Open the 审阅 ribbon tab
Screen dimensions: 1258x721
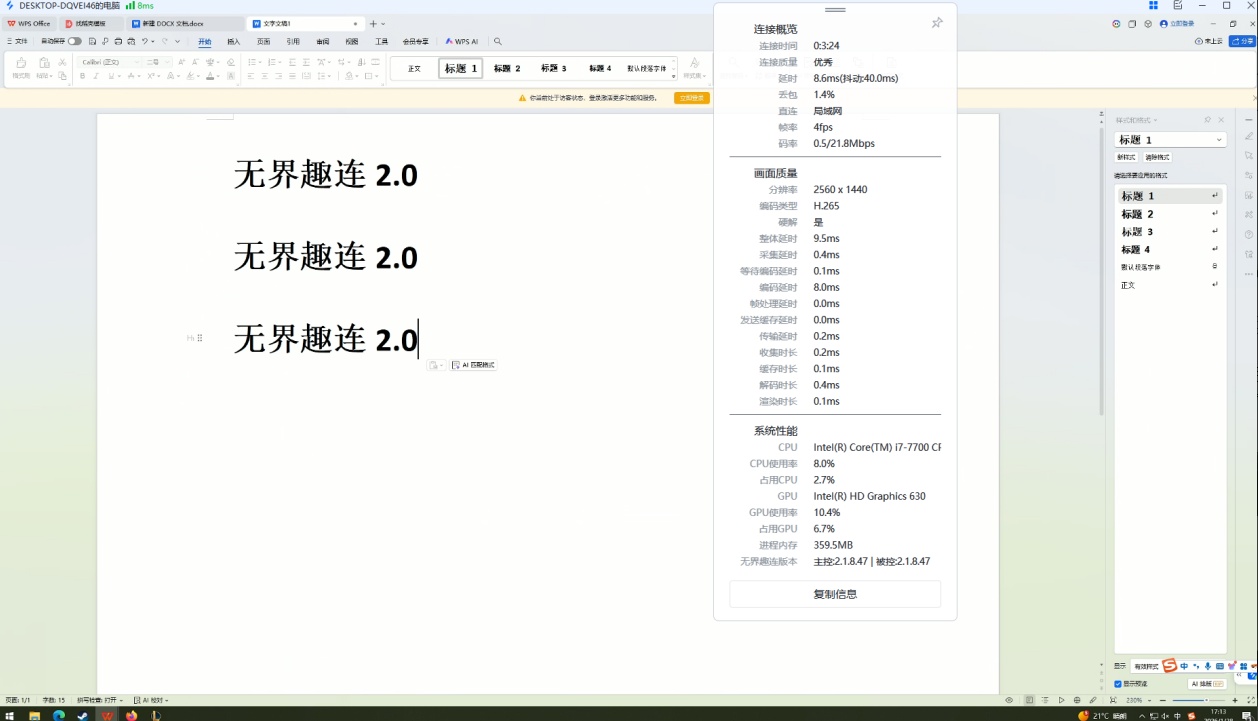point(323,42)
